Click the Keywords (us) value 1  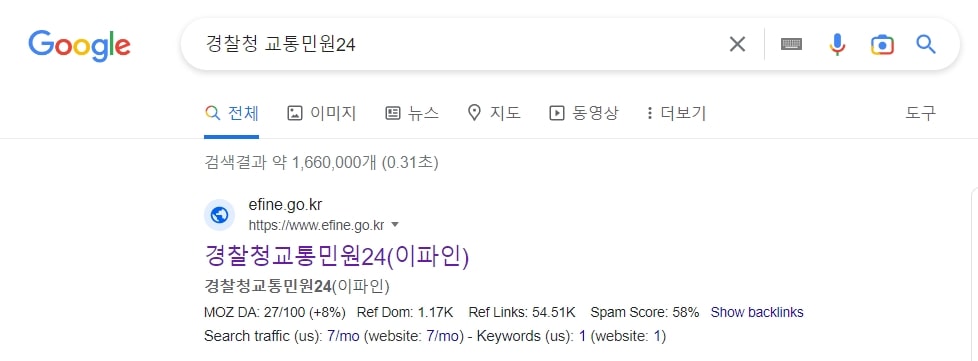coord(582,336)
